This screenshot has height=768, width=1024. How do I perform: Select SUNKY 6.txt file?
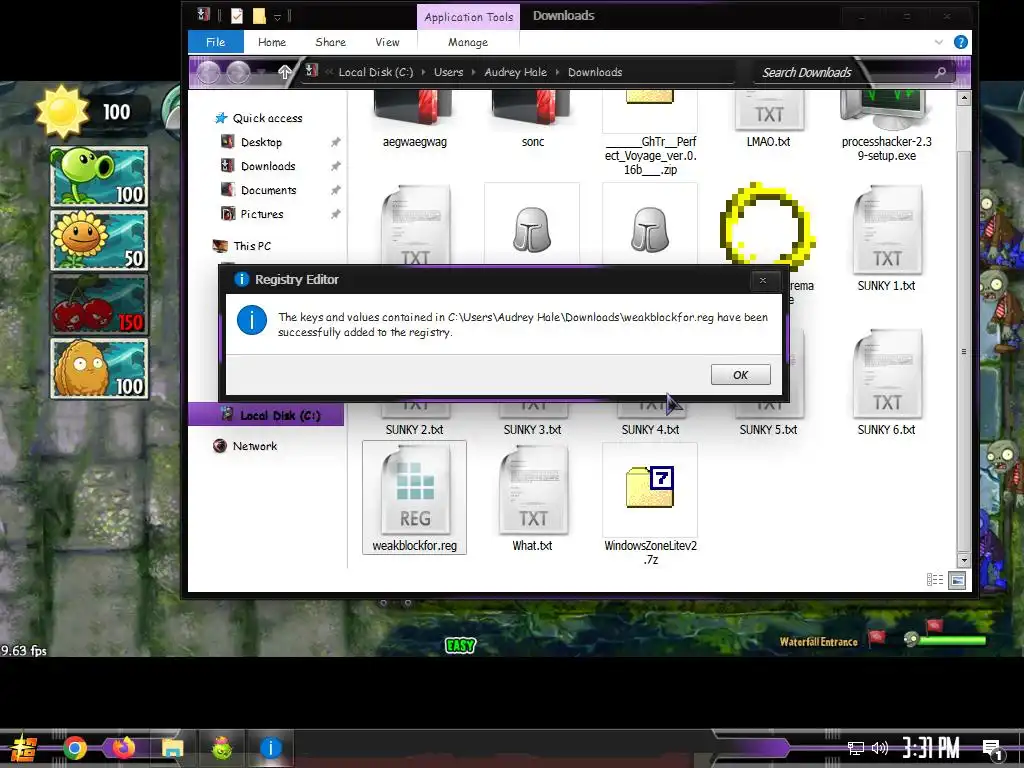886,383
